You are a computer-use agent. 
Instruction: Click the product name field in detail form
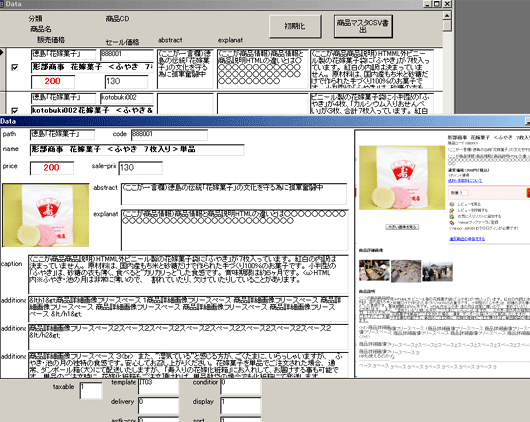137,150
